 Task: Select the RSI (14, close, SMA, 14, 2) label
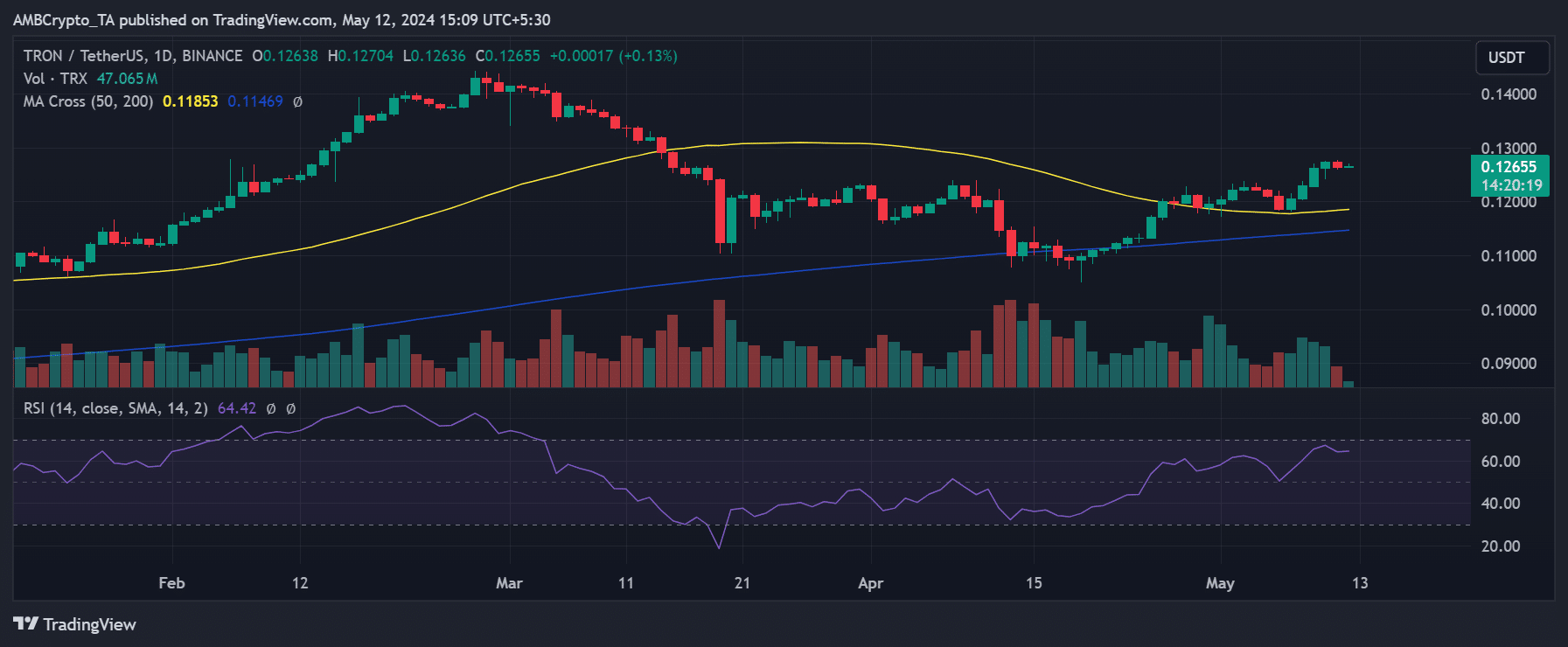pos(115,408)
